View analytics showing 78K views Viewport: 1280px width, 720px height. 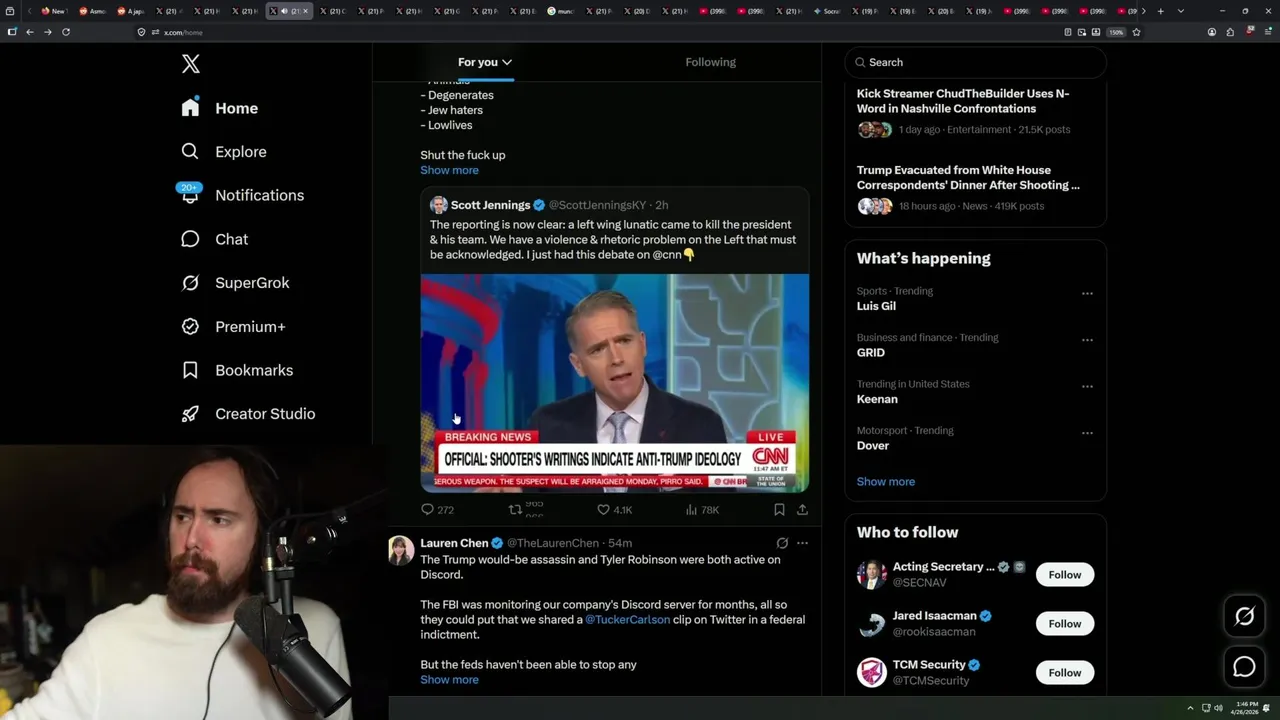[702, 510]
